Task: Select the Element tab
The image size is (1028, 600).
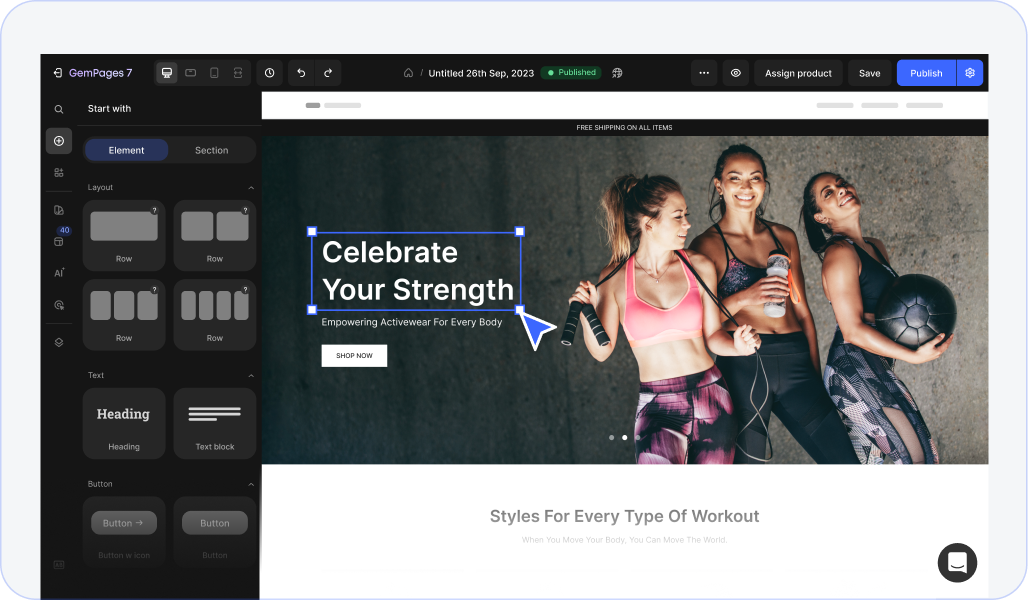Action: tap(126, 150)
